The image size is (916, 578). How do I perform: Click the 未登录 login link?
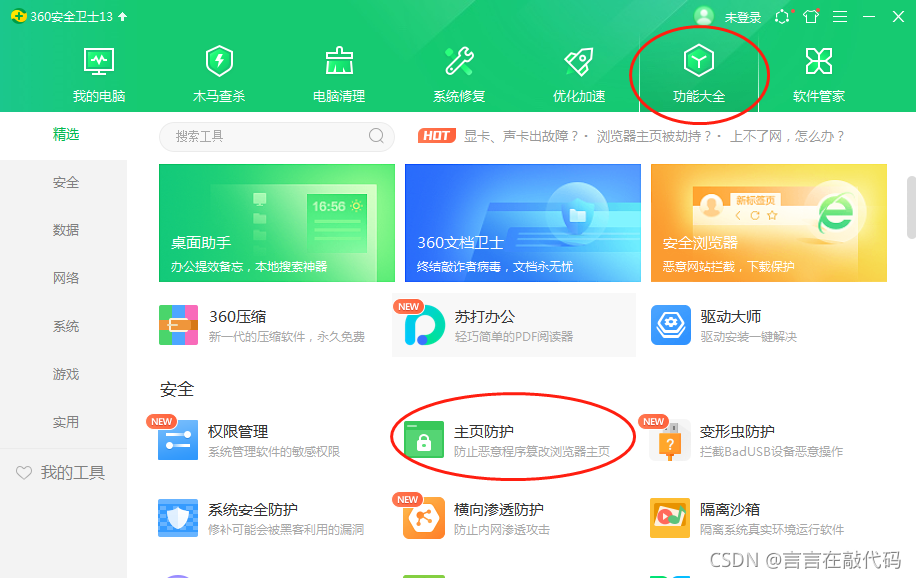point(743,18)
